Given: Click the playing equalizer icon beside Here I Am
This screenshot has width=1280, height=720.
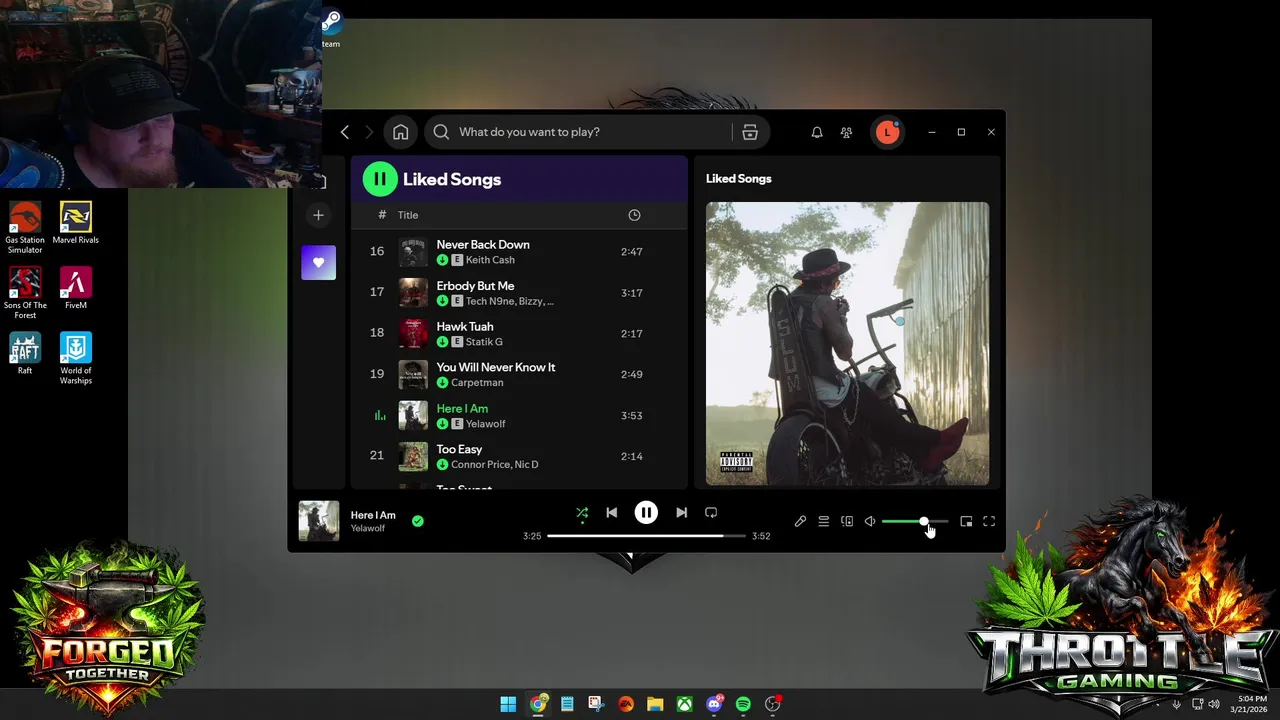Looking at the screenshot, I should [x=379, y=416].
